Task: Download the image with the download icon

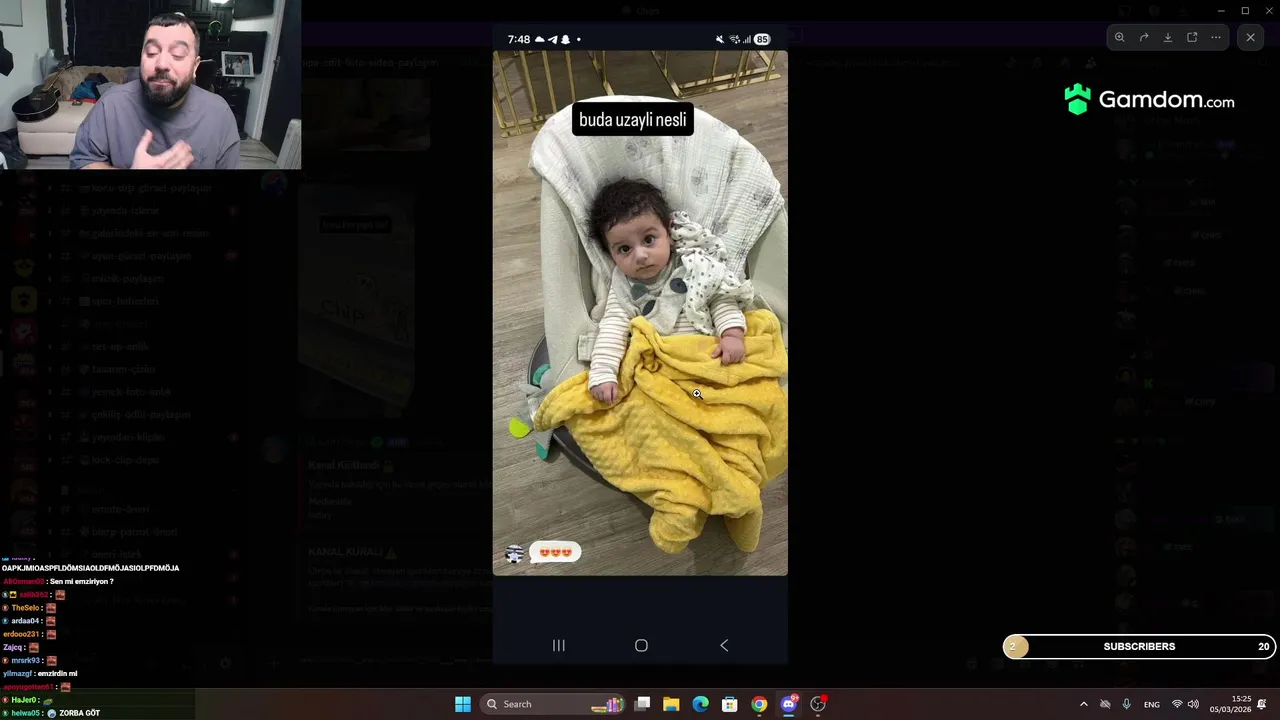Action: [x=1168, y=37]
